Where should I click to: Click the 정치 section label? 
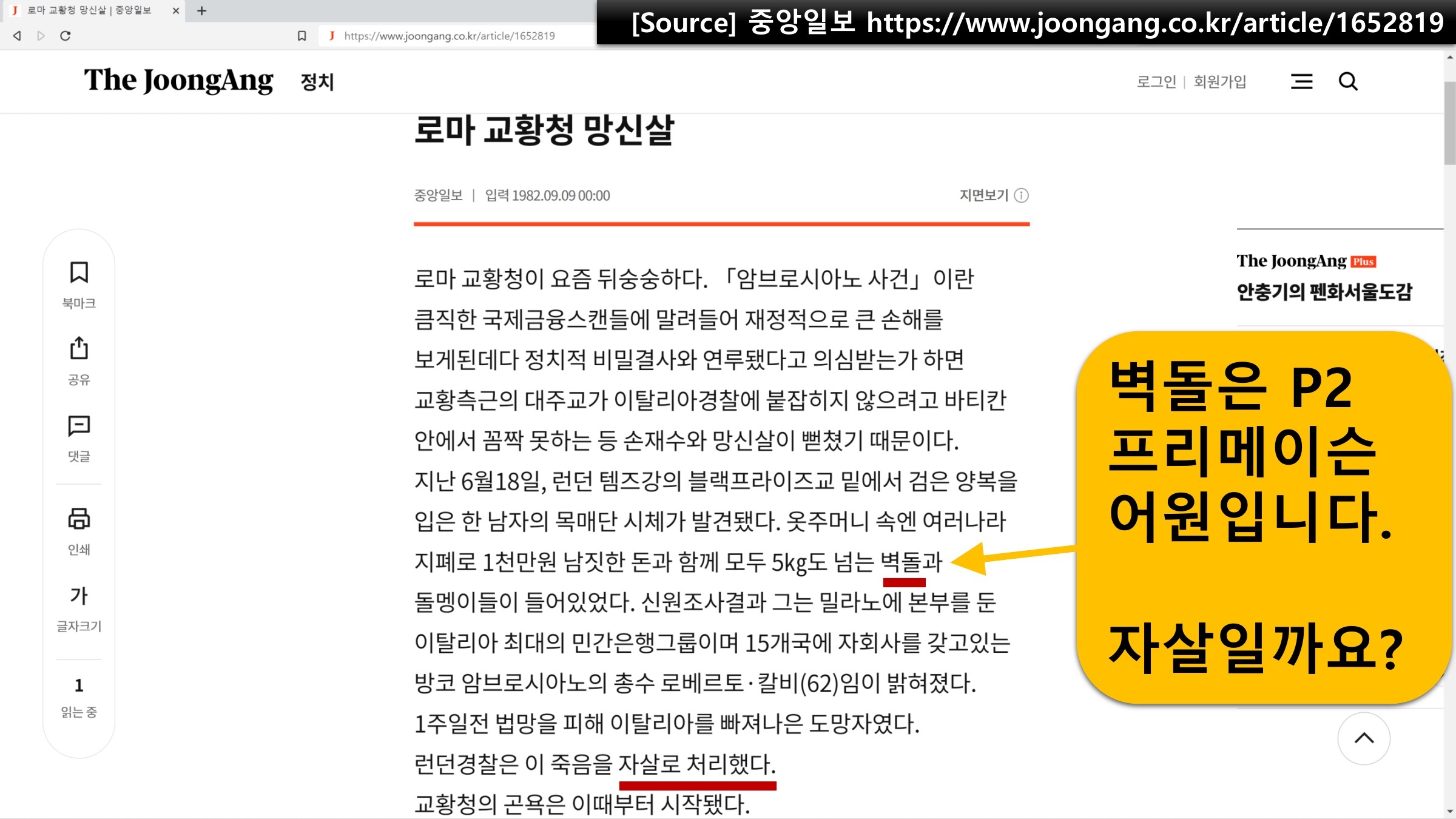[317, 82]
